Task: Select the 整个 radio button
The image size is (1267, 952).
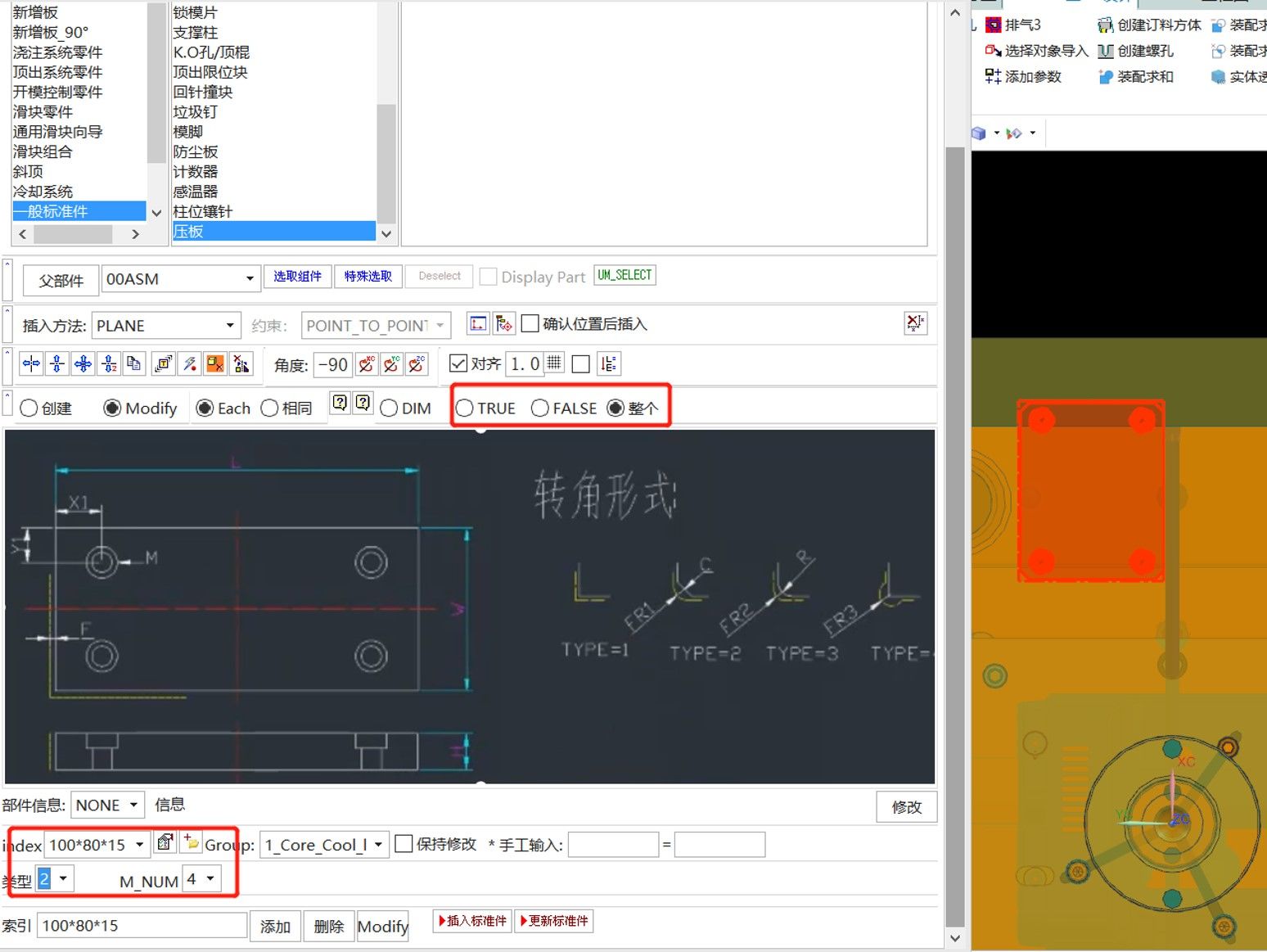Action: [x=615, y=408]
